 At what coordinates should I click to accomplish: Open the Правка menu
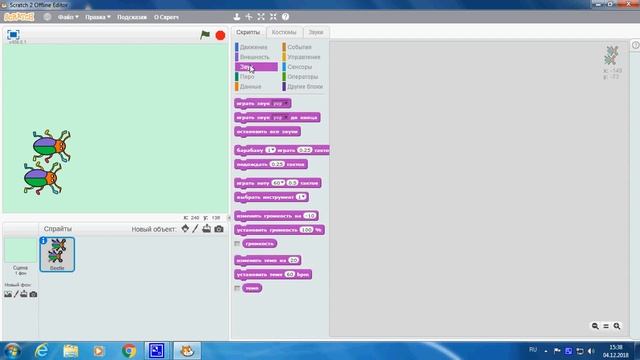click(98, 17)
